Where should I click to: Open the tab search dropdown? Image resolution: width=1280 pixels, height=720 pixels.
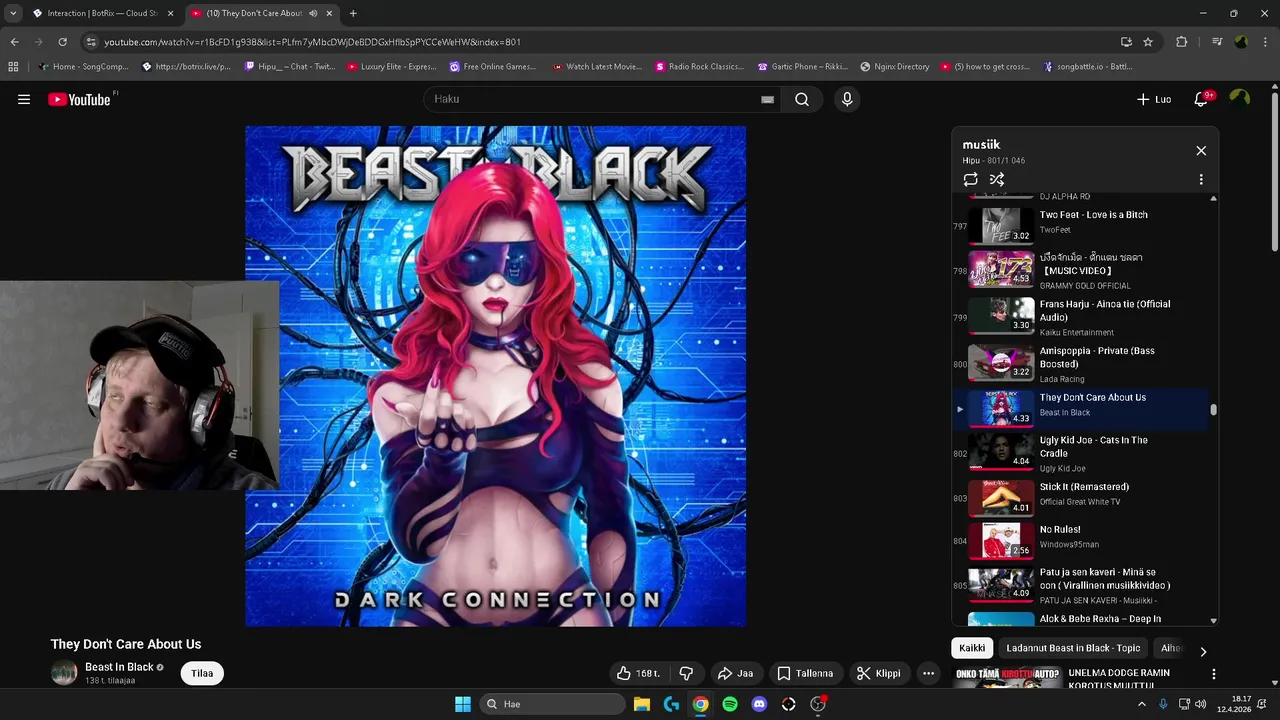[13, 13]
